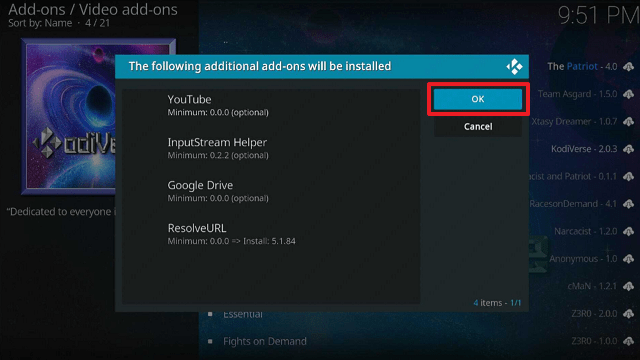This screenshot has height=360, width=640.
Task: Select the ResolveURL add-on entry
Action: click(271, 234)
